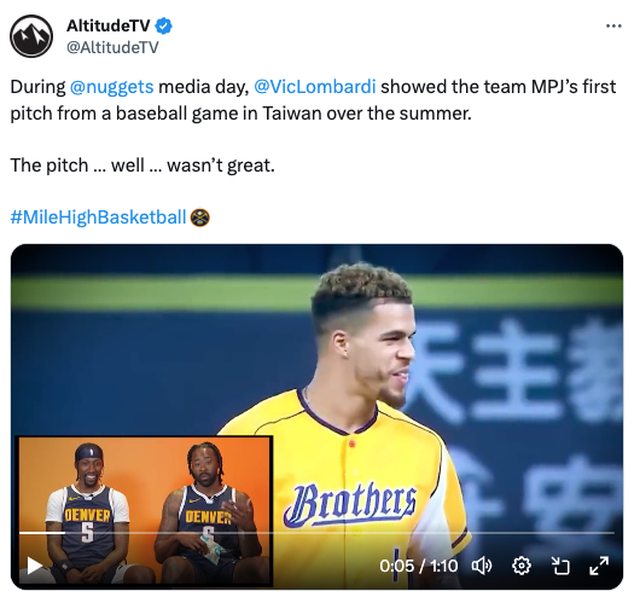Open the @nuggets mention link

click(111, 87)
